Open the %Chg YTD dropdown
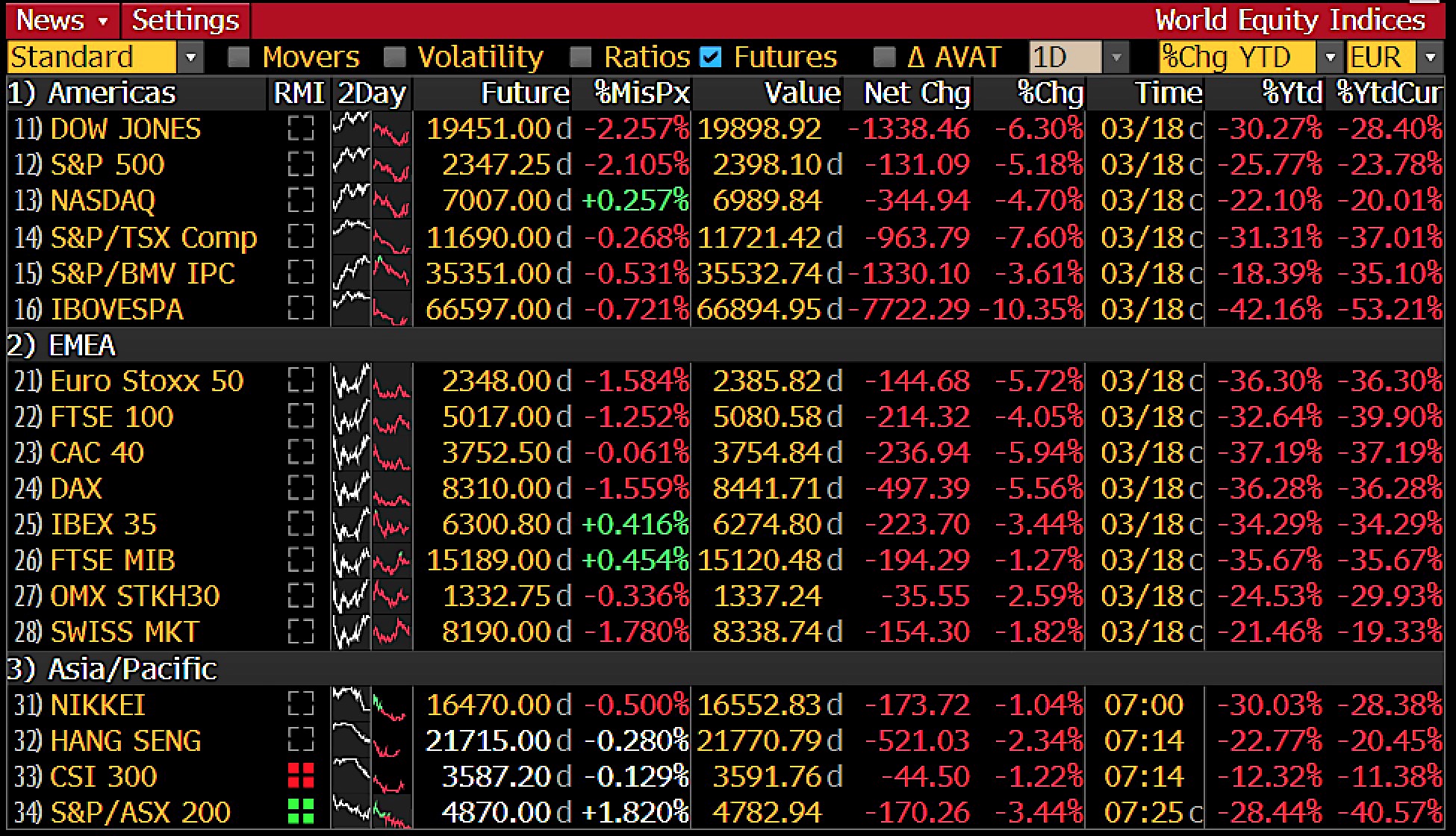This screenshot has height=836, width=1456. coord(1330,57)
